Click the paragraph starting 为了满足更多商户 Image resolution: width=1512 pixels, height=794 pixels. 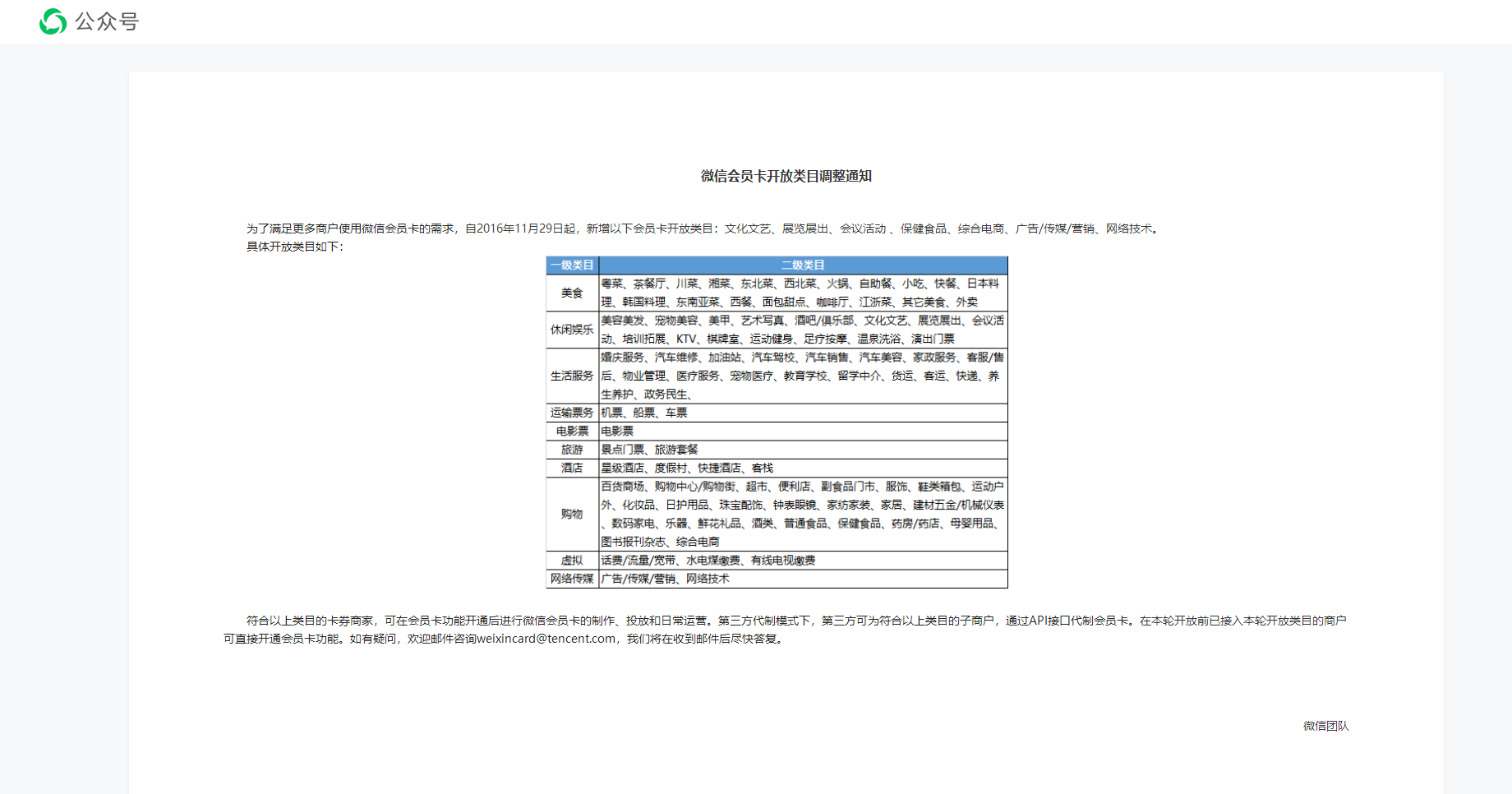coord(703,229)
